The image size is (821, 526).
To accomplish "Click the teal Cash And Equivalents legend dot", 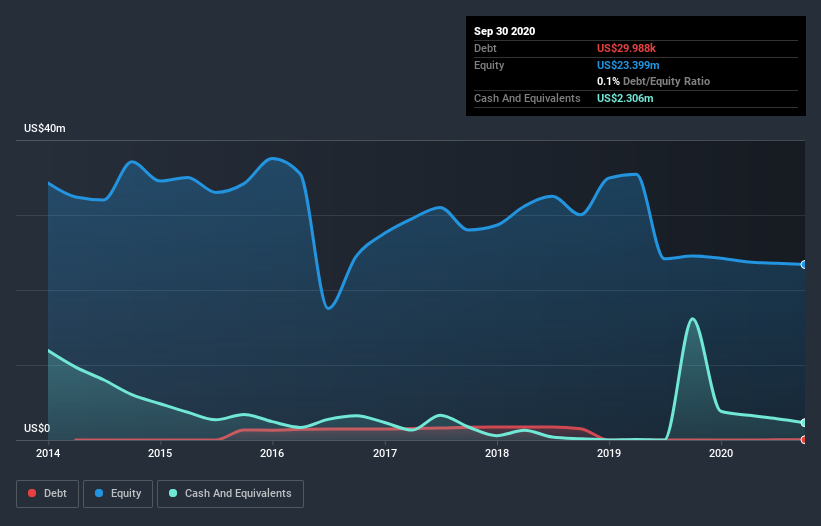I will [x=174, y=494].
